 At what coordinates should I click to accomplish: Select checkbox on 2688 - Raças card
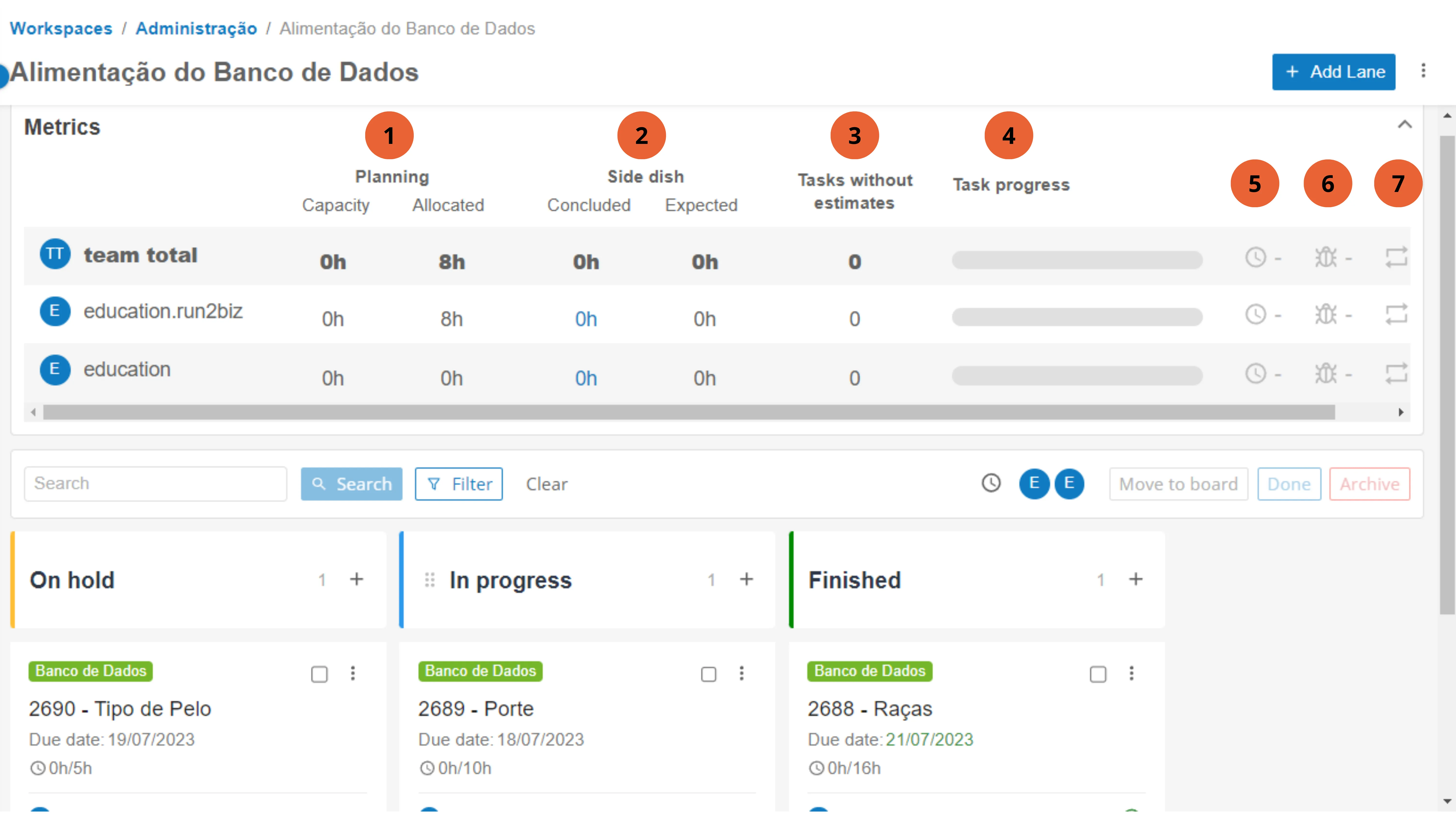point(1098,674)
